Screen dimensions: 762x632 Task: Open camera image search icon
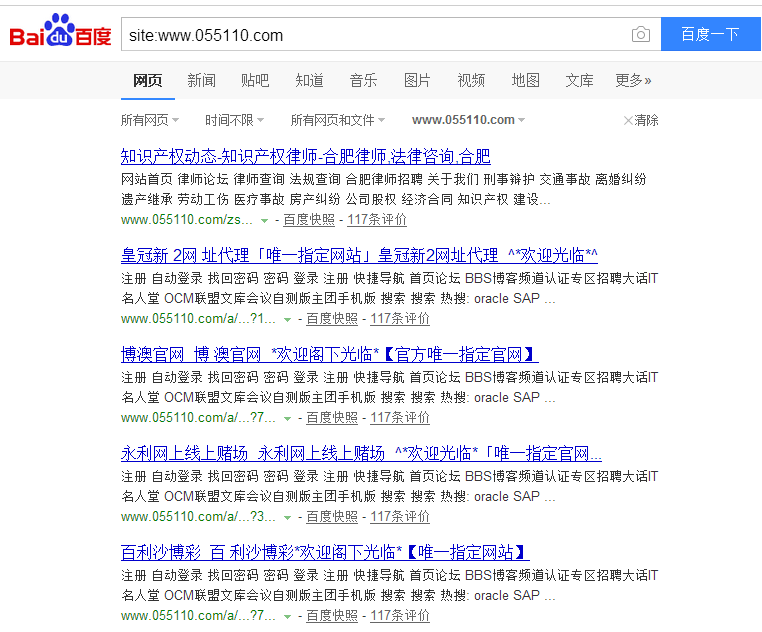pos(640,35)
